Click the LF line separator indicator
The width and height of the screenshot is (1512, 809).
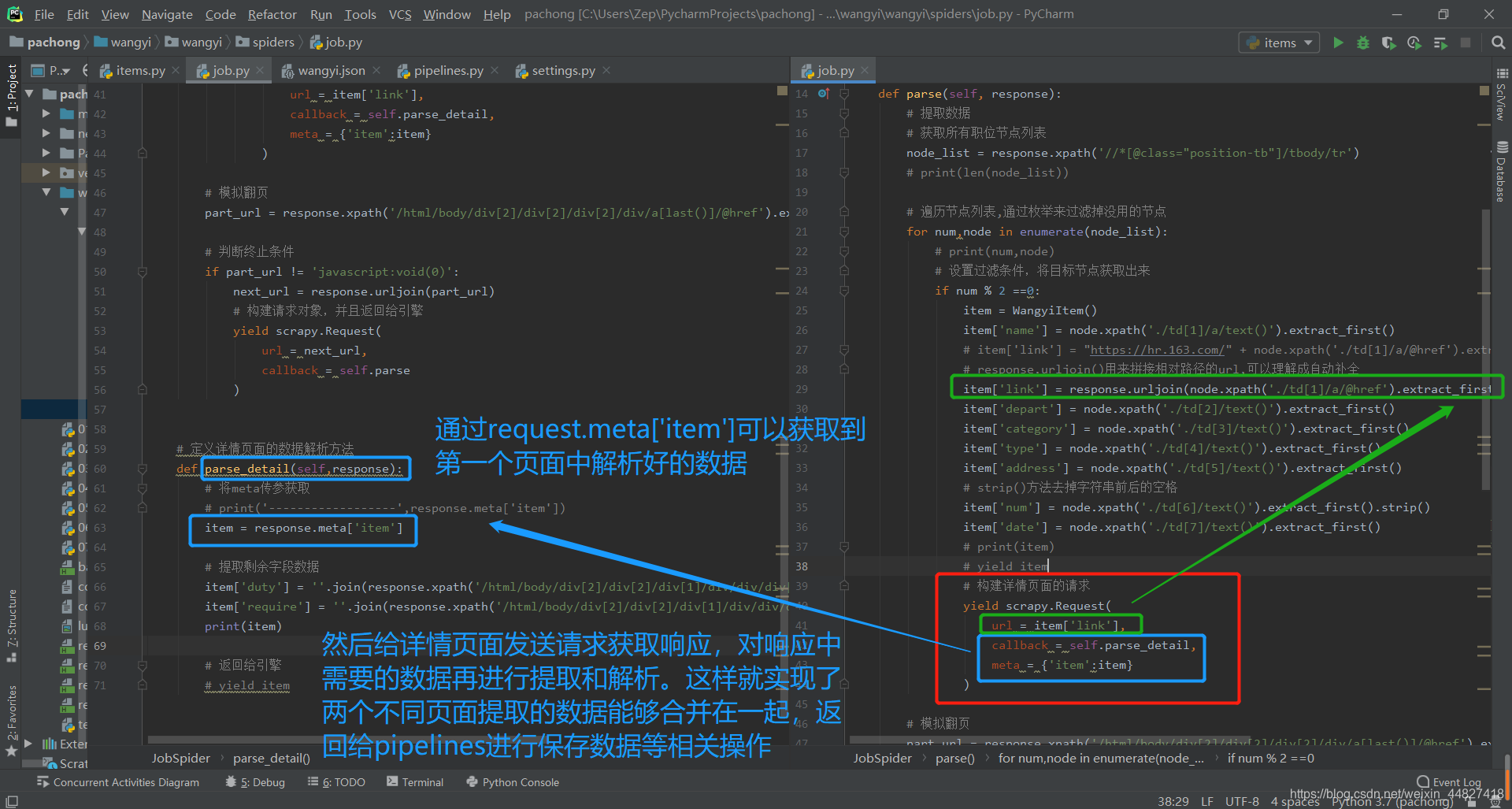(x=1207, y=801)
